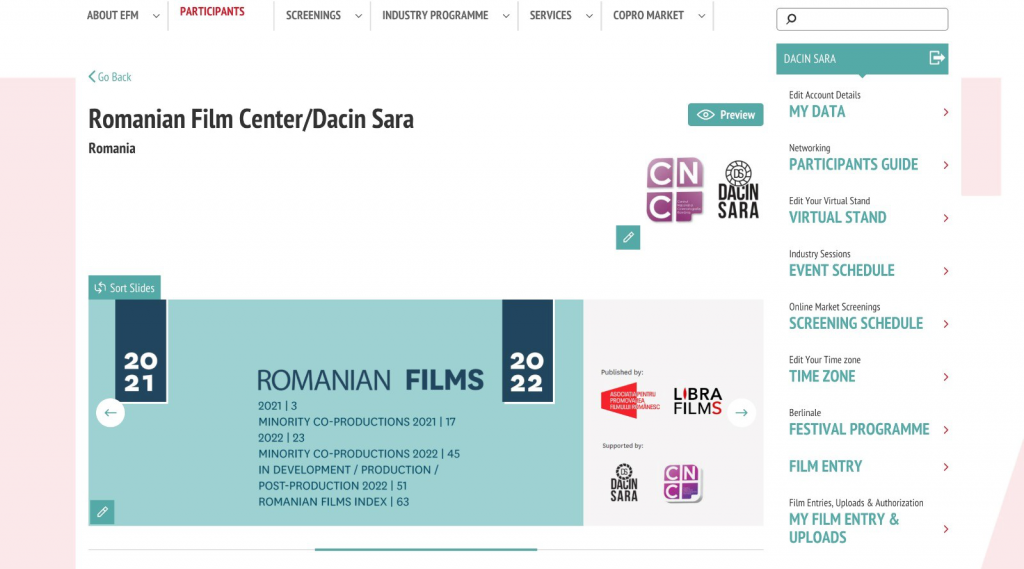Select the PARTICIPANTS menu item
Image resolution: width=1024 pixels, height=569 pixels.
pyautogui.click(x=212, y=12)
